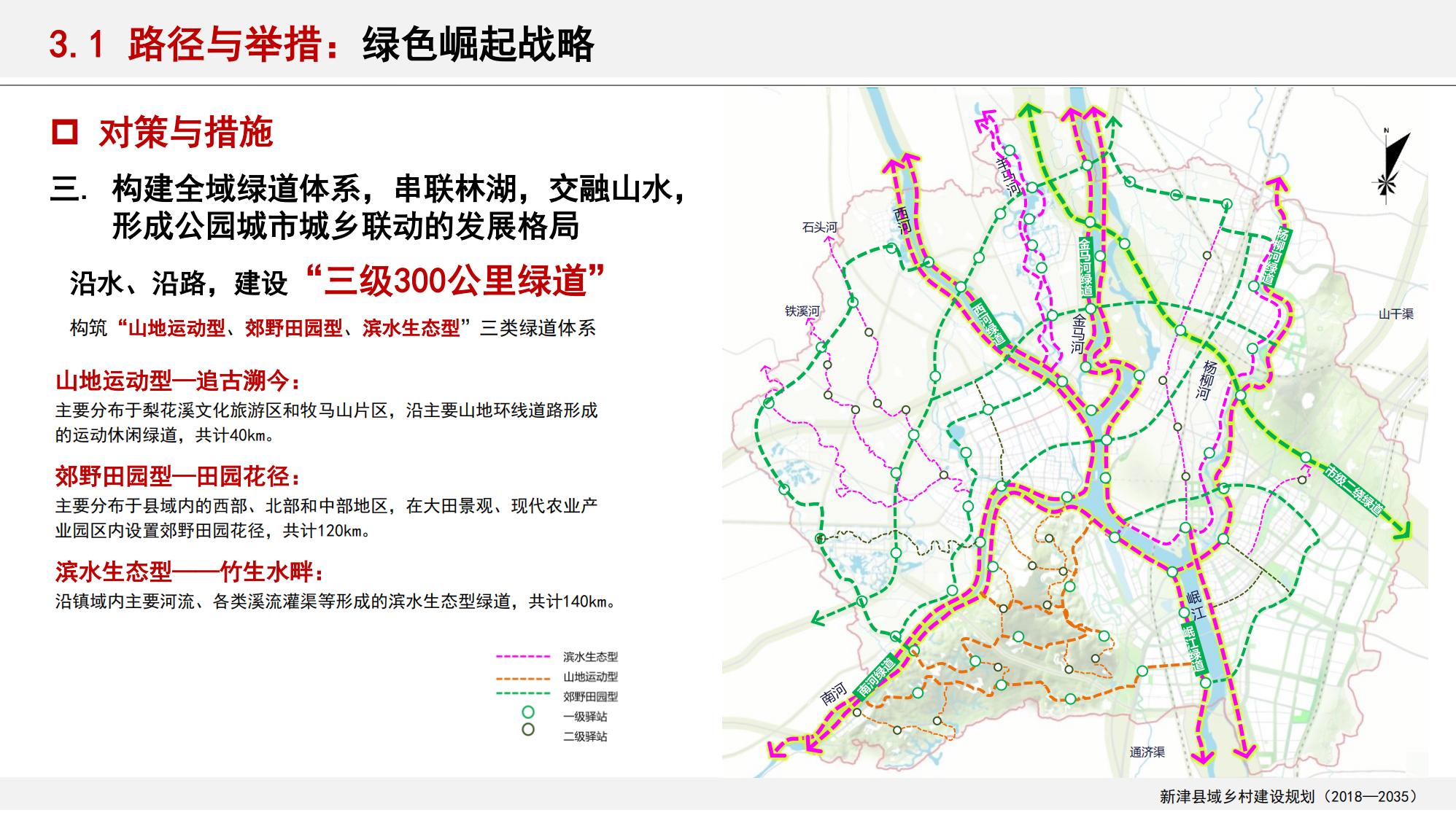The width and height of the screenshot is (1456, 818).
Task: Click the red heading 郊野田园型—田园花径
Action: [x=178, y=477]
